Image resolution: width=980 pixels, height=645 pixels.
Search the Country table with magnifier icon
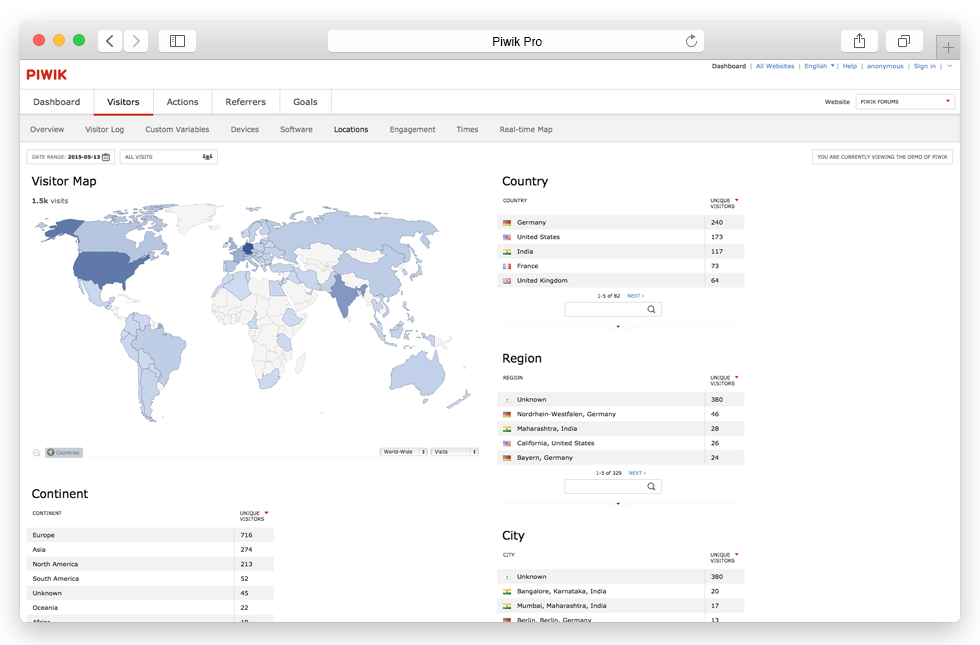coord(651,309)
